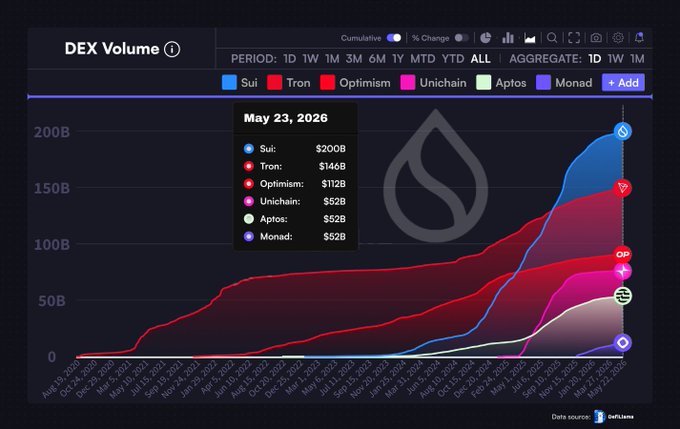Click the alert bell icon

(x=639, y=38)
